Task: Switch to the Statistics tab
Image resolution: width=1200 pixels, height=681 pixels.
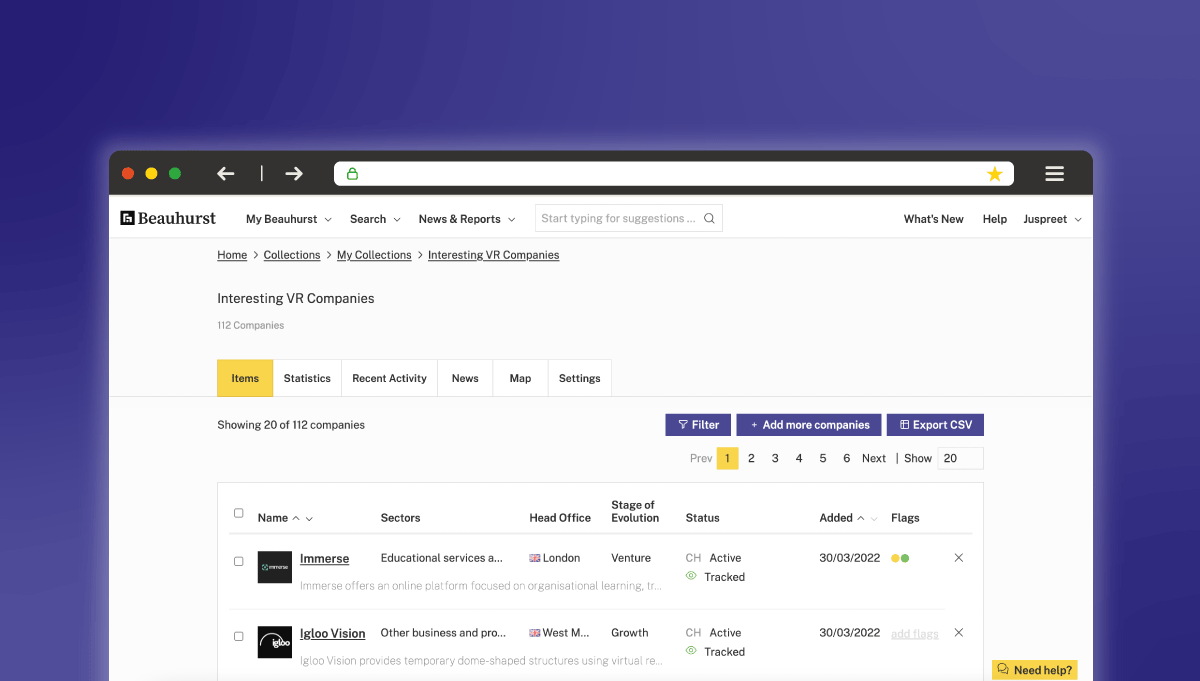Action: click(x=307, y=379)
